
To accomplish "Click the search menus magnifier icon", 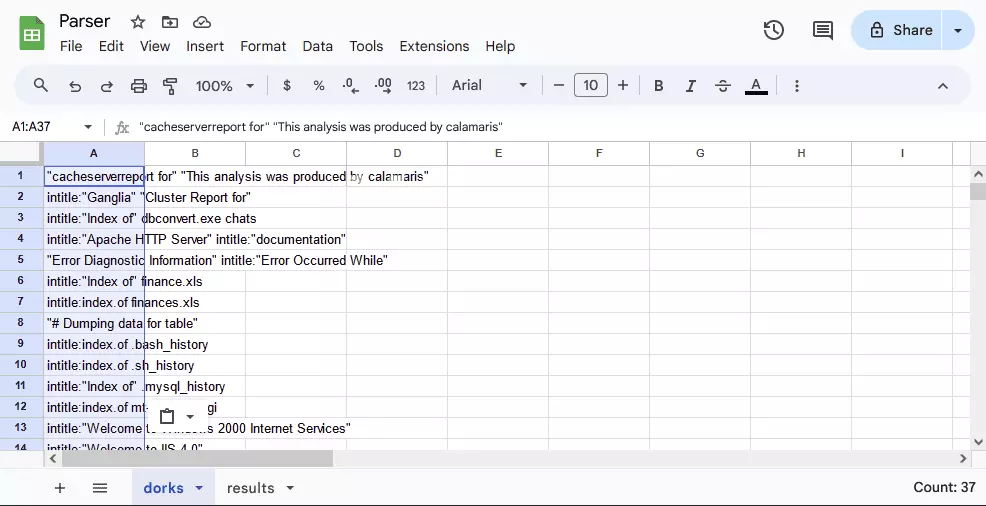I will pos(41,85).
